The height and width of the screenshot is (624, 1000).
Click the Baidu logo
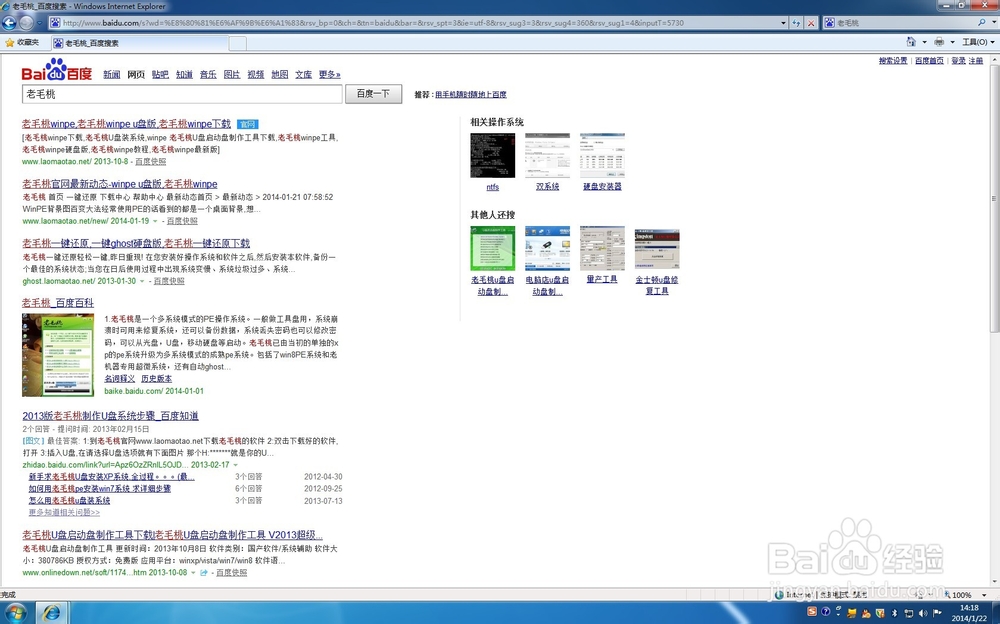pyautogui.click(x=57, y=70)
